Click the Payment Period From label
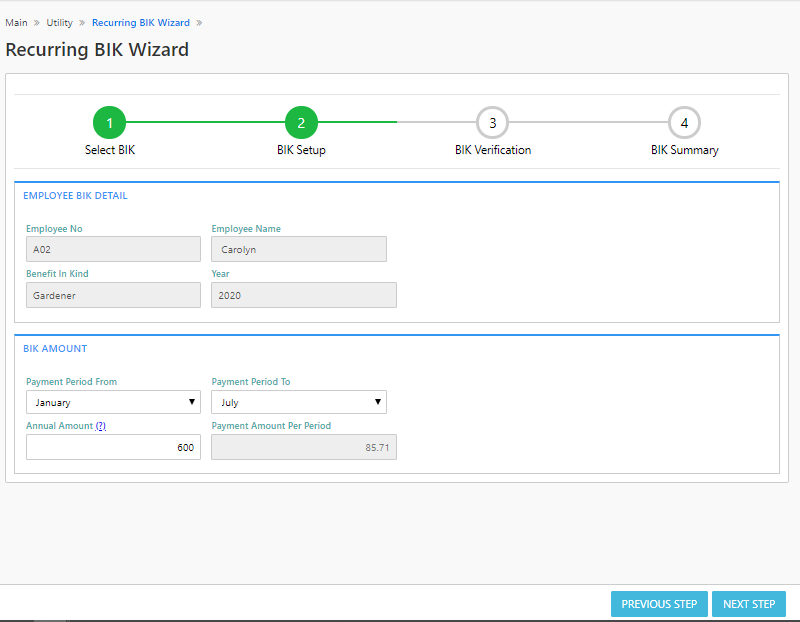This screenshot has height=622, width=800. click(71, 382)
